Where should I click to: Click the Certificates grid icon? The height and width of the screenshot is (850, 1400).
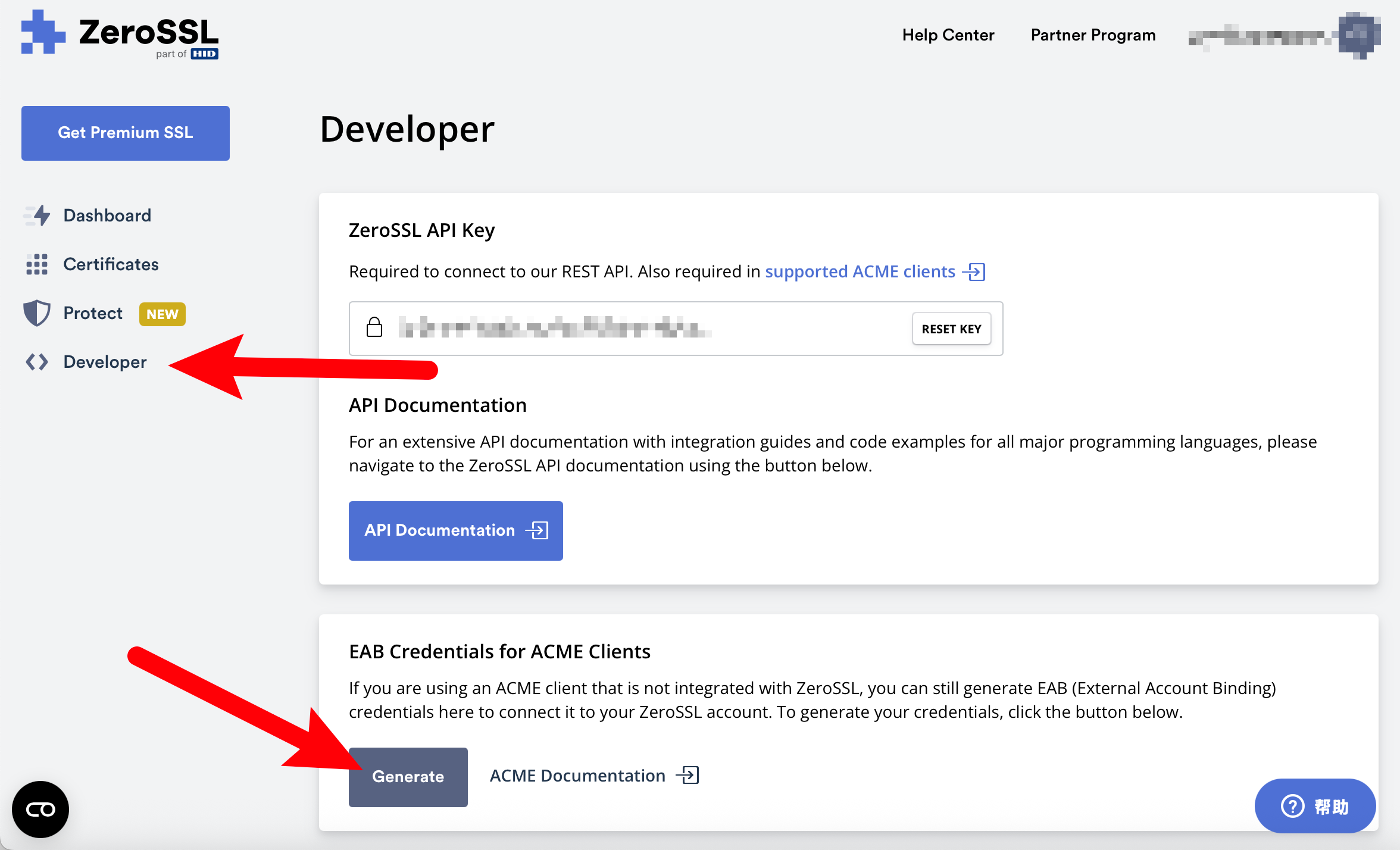click(x=37, y=264)
